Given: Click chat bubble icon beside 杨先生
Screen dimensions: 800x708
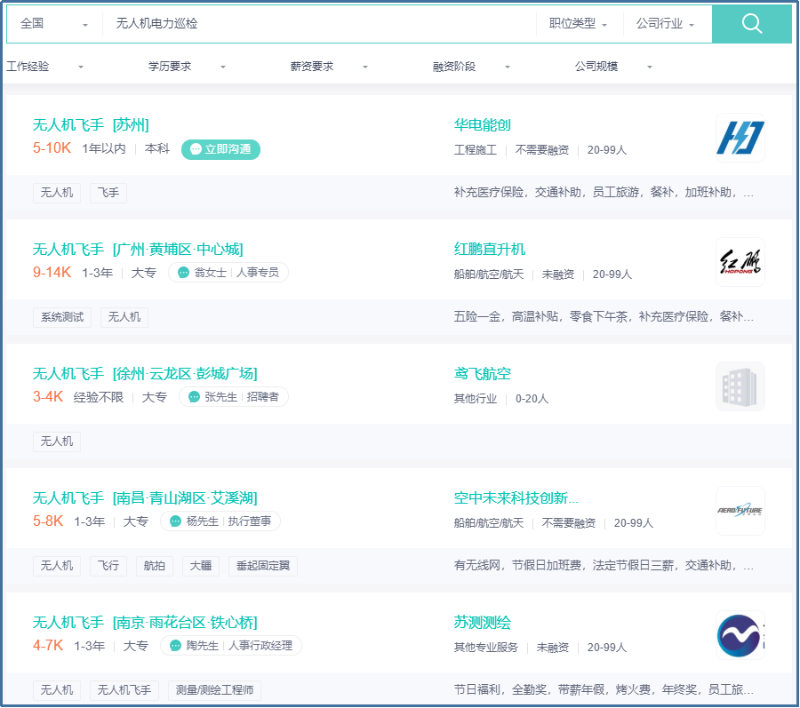Looking at the screenshot, I should click(175, 521).
